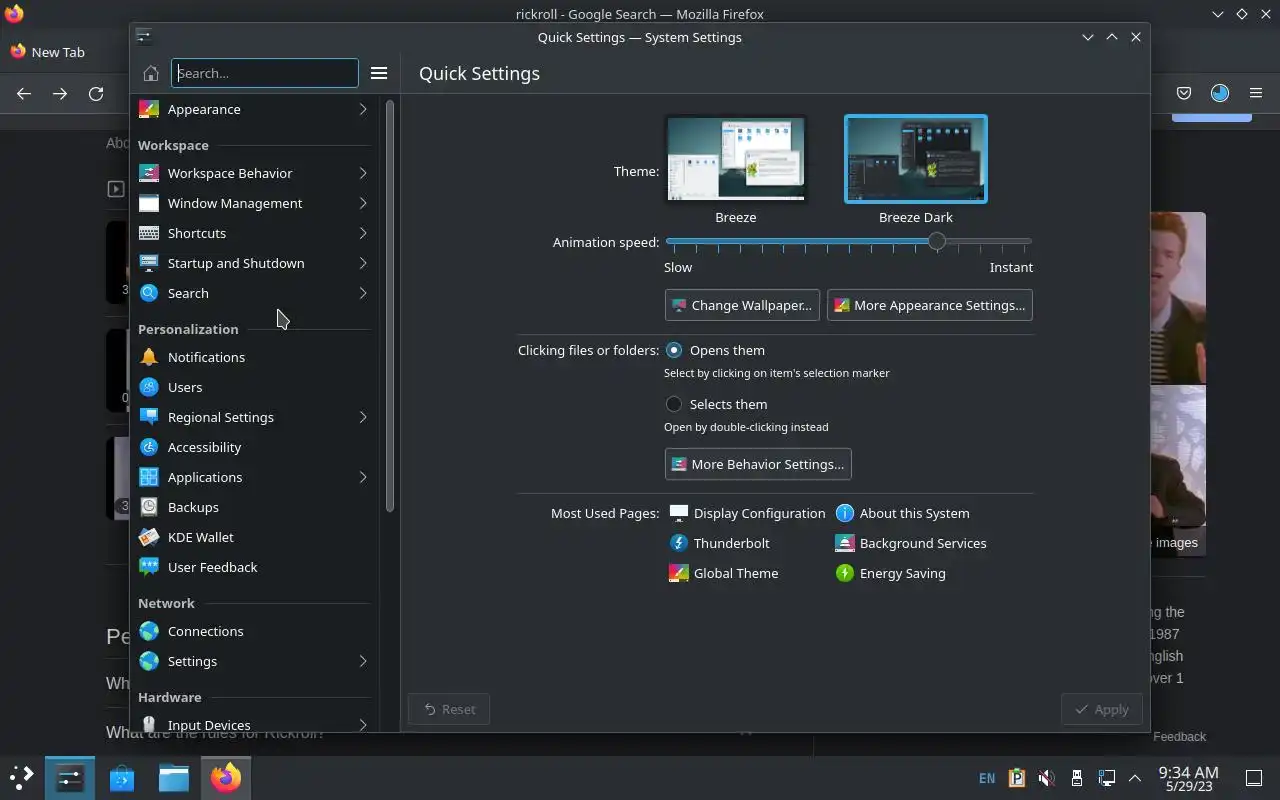1280x800 pixels.
Task: Open the hamburger menu beside the search field
Action: pyautogui.click(x=379, y=73)
